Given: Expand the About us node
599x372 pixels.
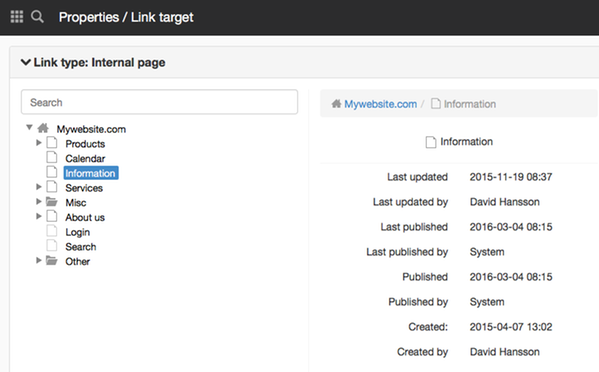Looking at the screenshot, I should 39,216.
